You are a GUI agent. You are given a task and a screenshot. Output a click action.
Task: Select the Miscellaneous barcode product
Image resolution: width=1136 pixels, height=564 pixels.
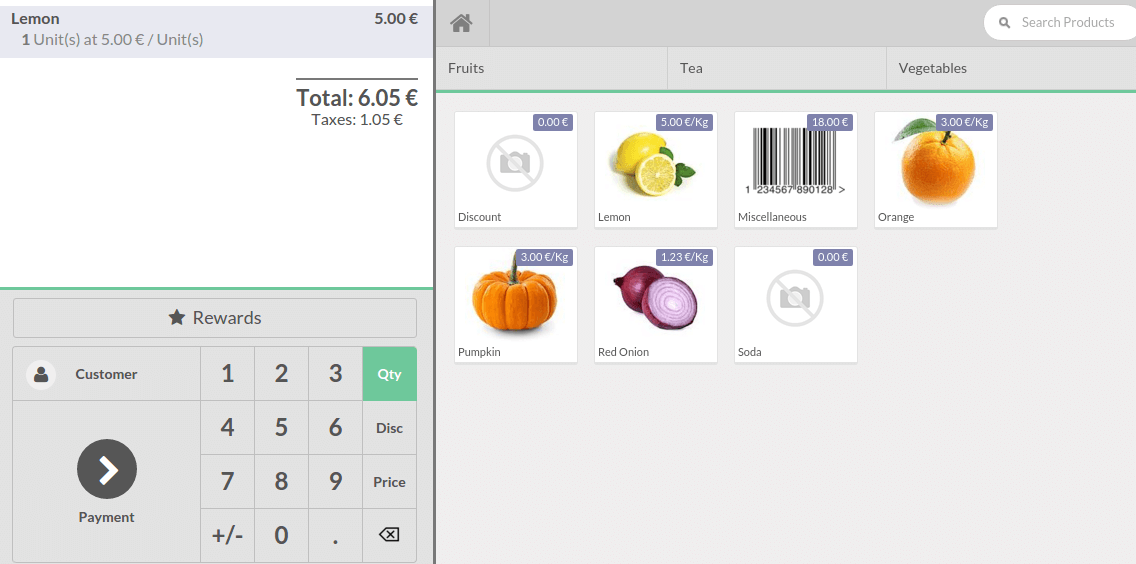coord(795,169)
